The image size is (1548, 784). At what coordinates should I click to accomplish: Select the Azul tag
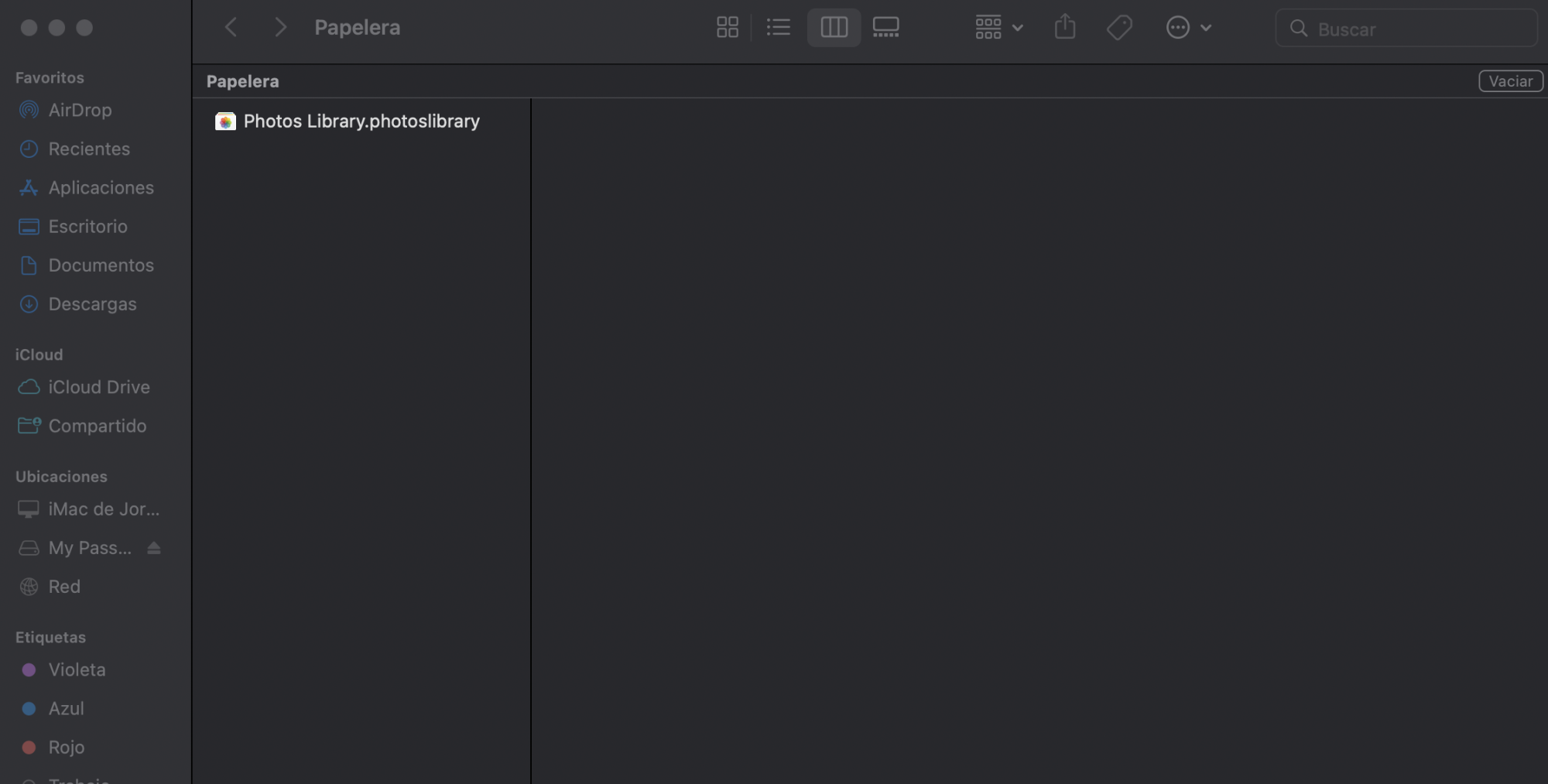point(66,708)
